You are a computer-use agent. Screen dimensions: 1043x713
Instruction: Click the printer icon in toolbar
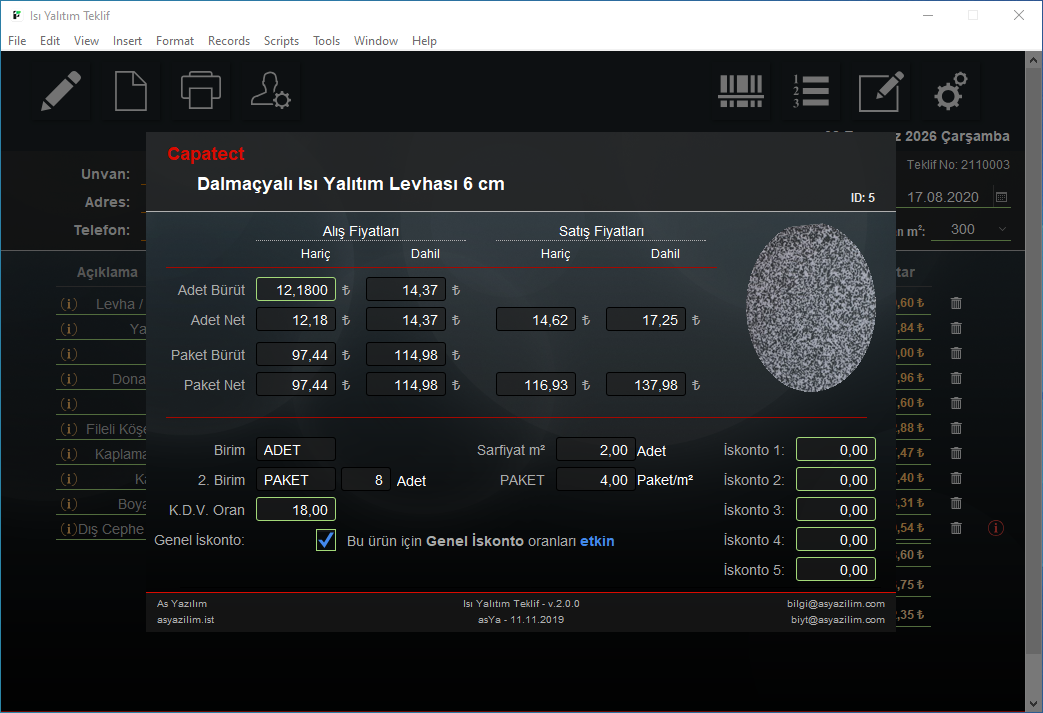tap(200, 90)
